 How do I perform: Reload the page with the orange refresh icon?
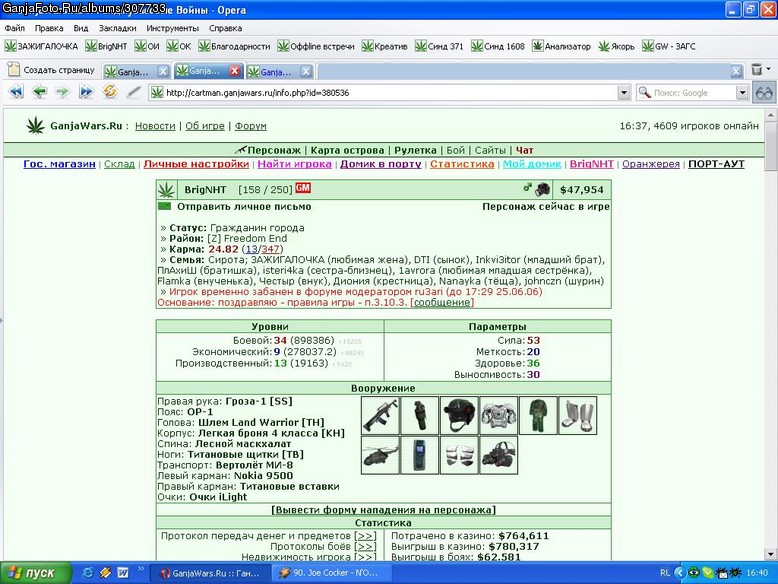tap(110, 91)
